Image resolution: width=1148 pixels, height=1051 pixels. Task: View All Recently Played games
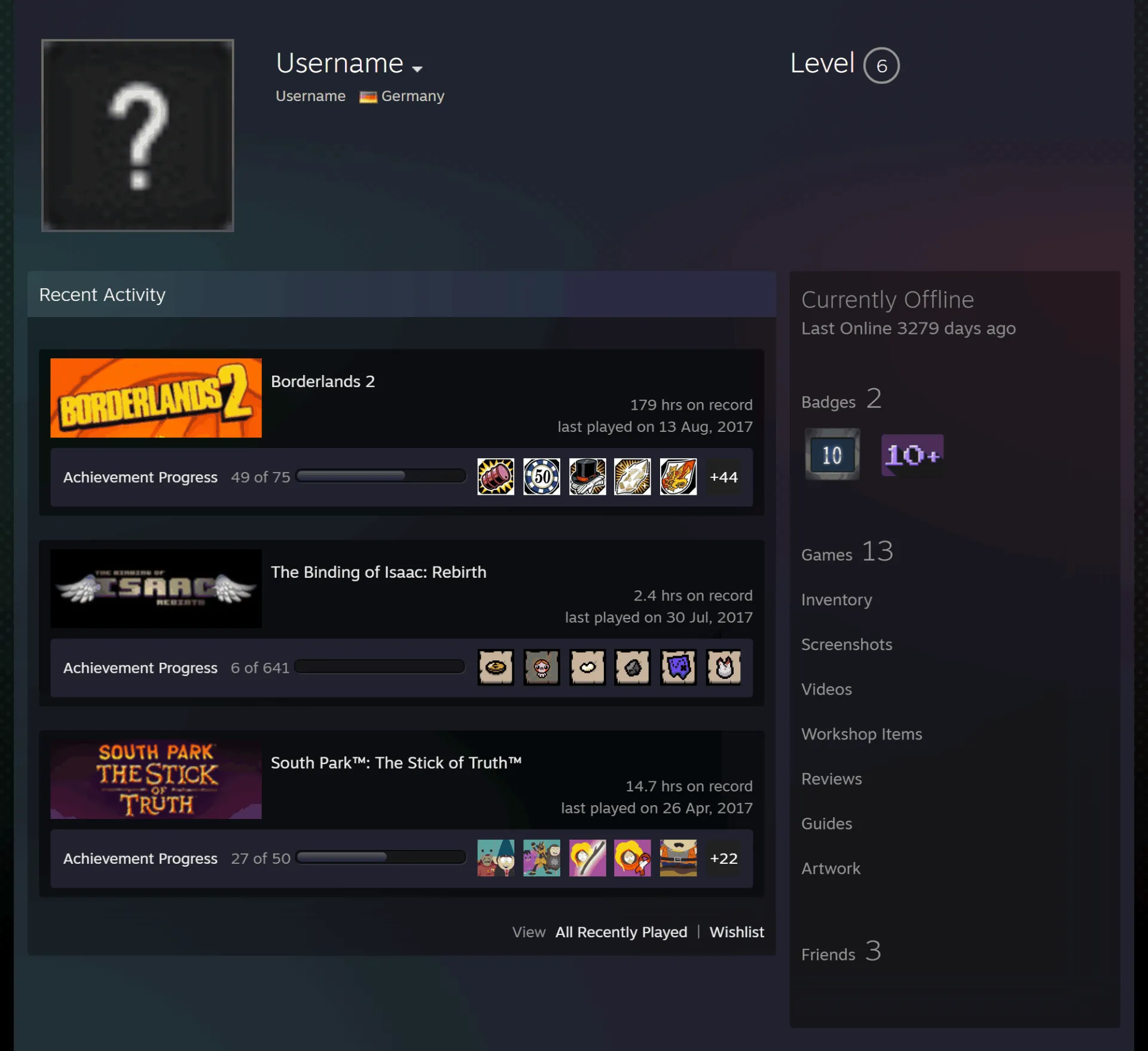(621, 932)
